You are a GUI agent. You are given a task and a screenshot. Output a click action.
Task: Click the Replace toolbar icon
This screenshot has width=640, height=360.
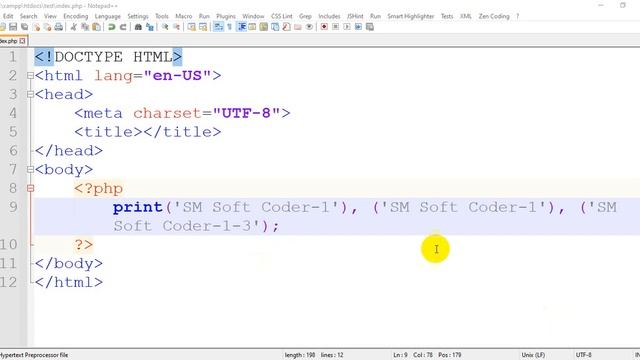tap(150, 27)
